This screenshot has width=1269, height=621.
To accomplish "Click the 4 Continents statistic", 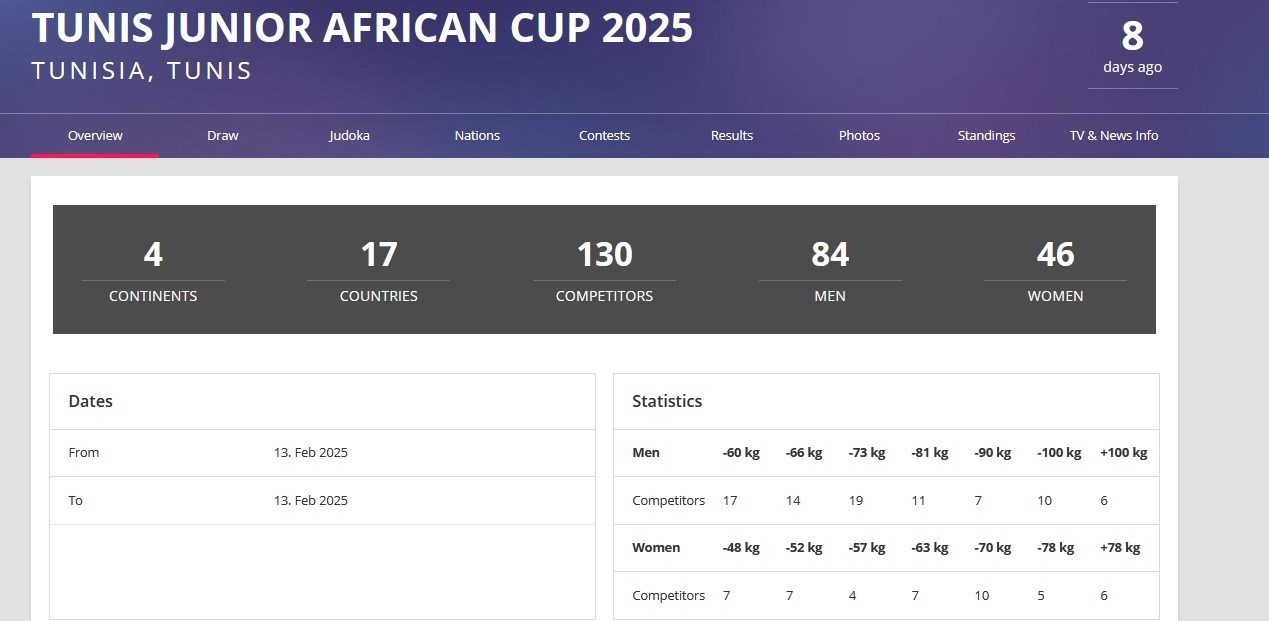I will (x=153, y=269).
